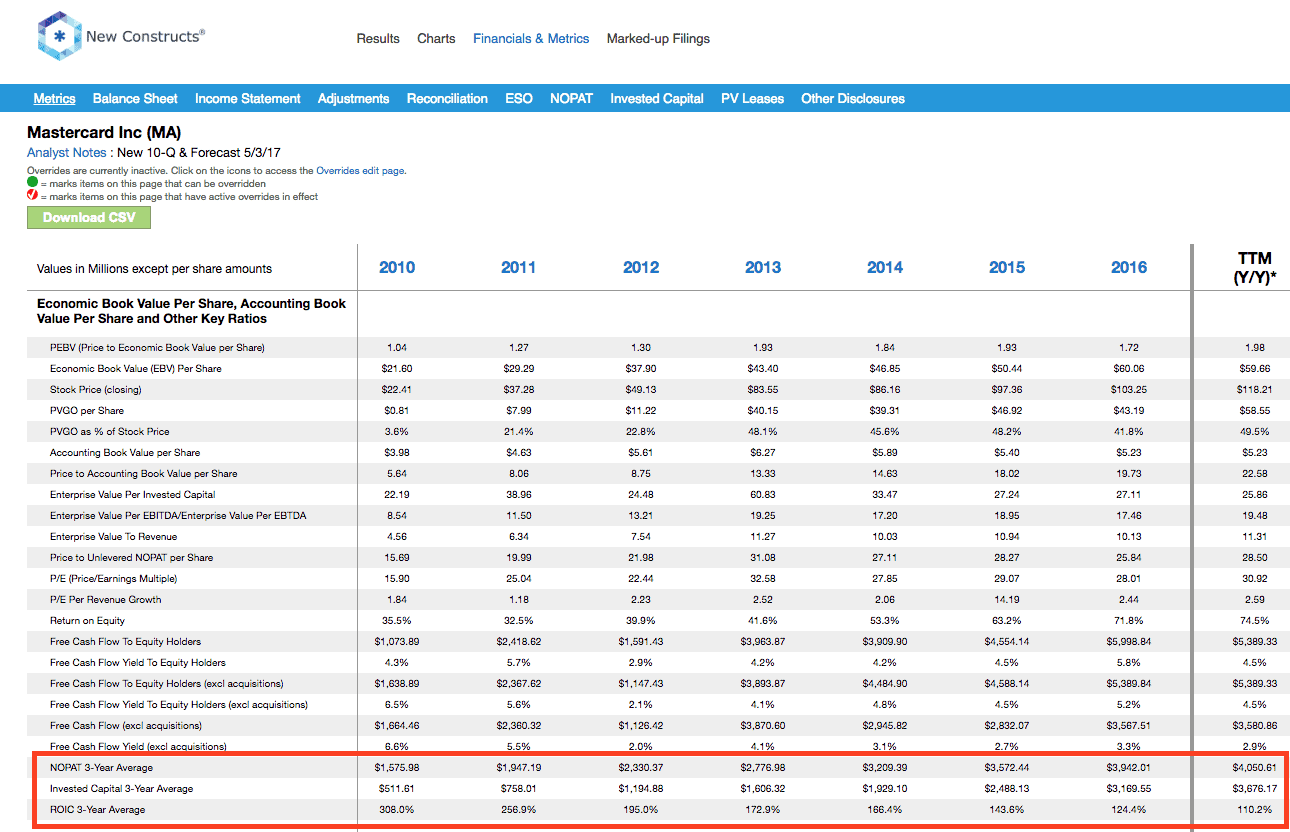
Task: Click 2013 Invested Capital average $1,606.32
Action: pos(763,789)
